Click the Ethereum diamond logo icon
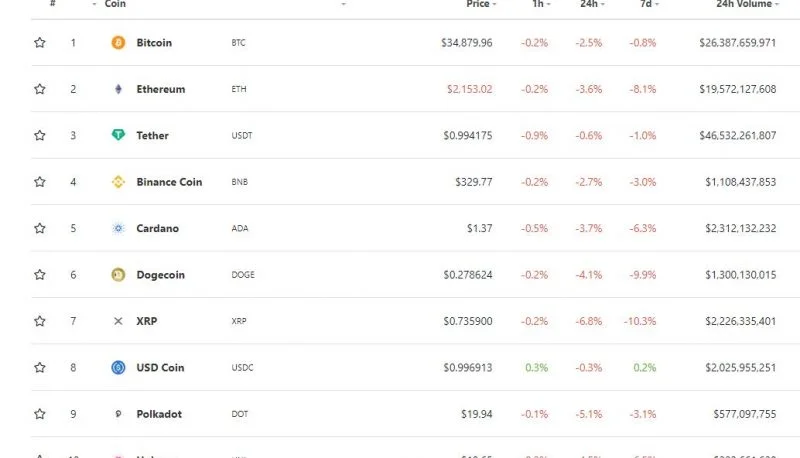This screenshot has height=458, width=800. 118,89
